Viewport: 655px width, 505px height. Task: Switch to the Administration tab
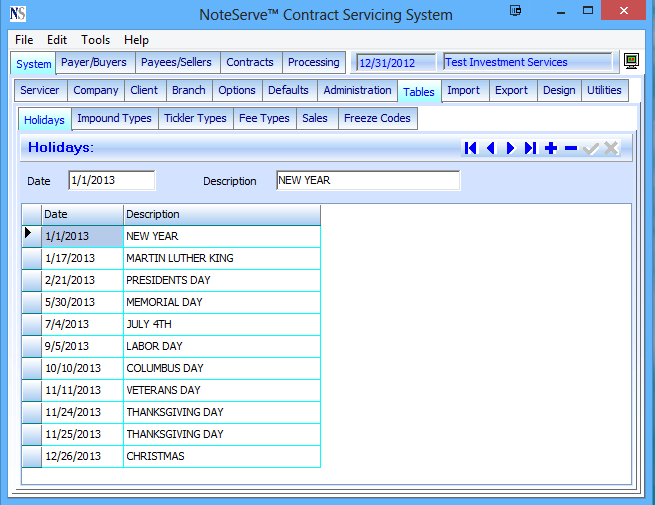click(x=357, y=90)
